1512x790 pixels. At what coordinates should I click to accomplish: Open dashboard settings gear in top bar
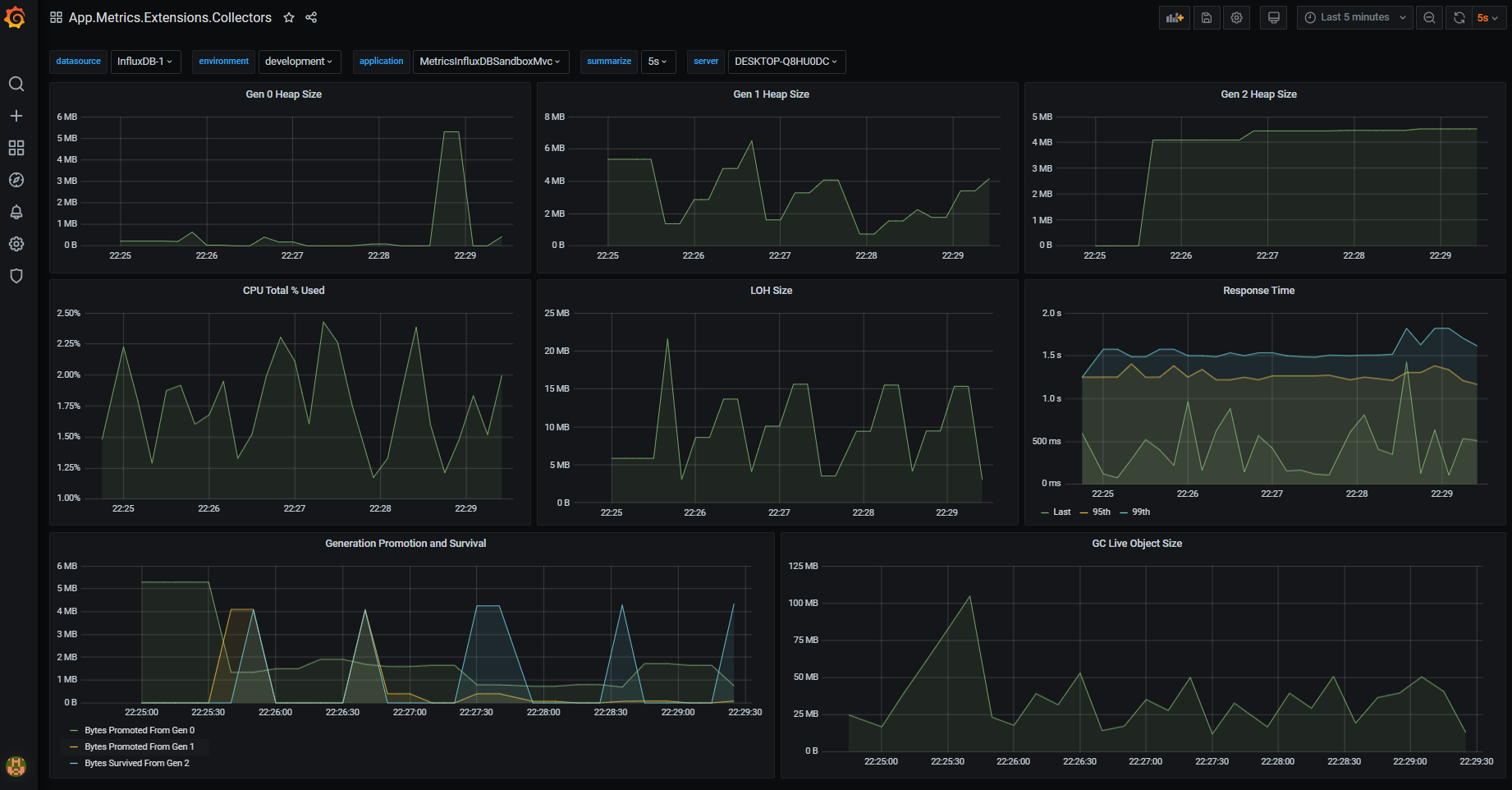point(1236,17)
